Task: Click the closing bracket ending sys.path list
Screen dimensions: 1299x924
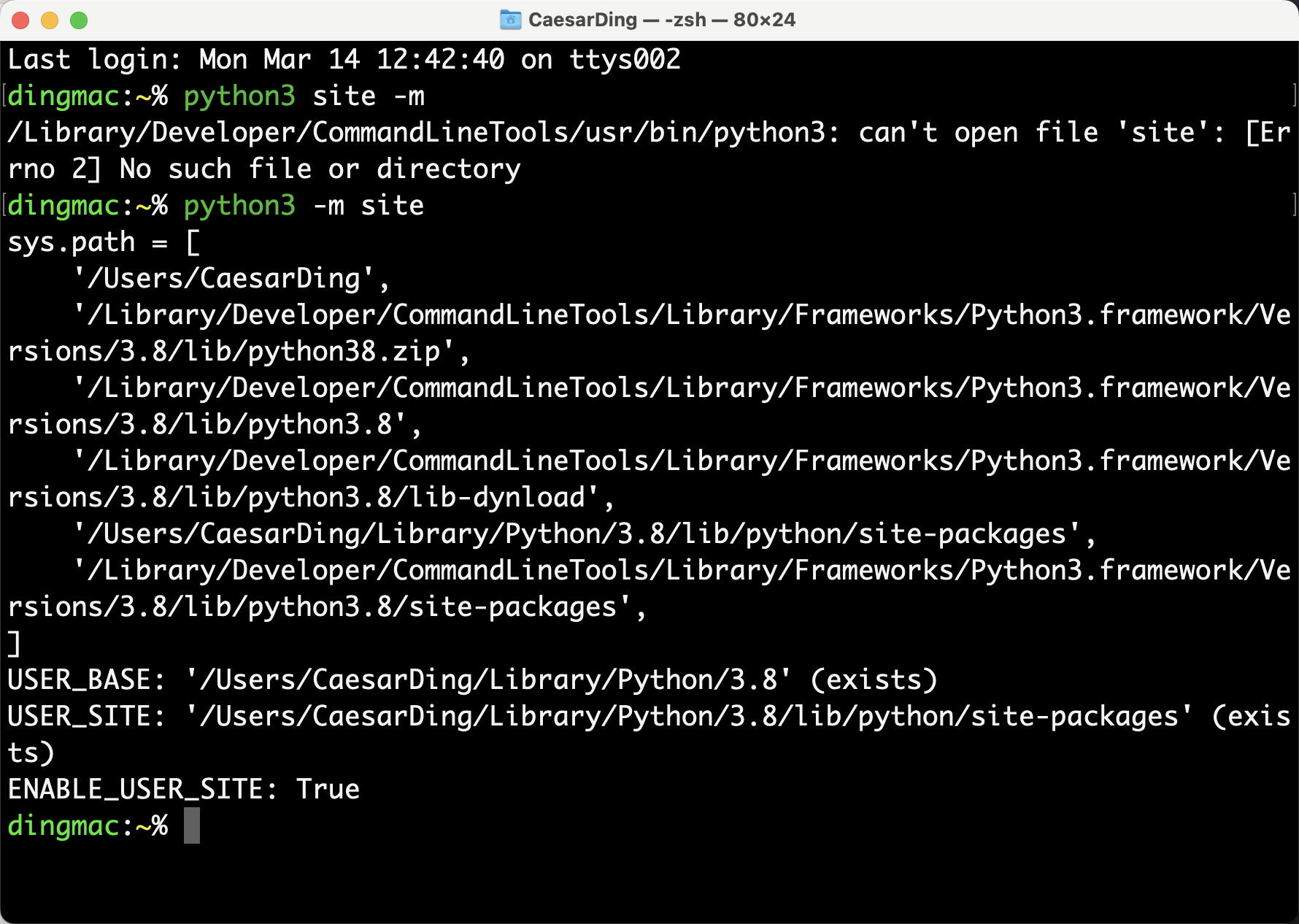Action: 15,644
